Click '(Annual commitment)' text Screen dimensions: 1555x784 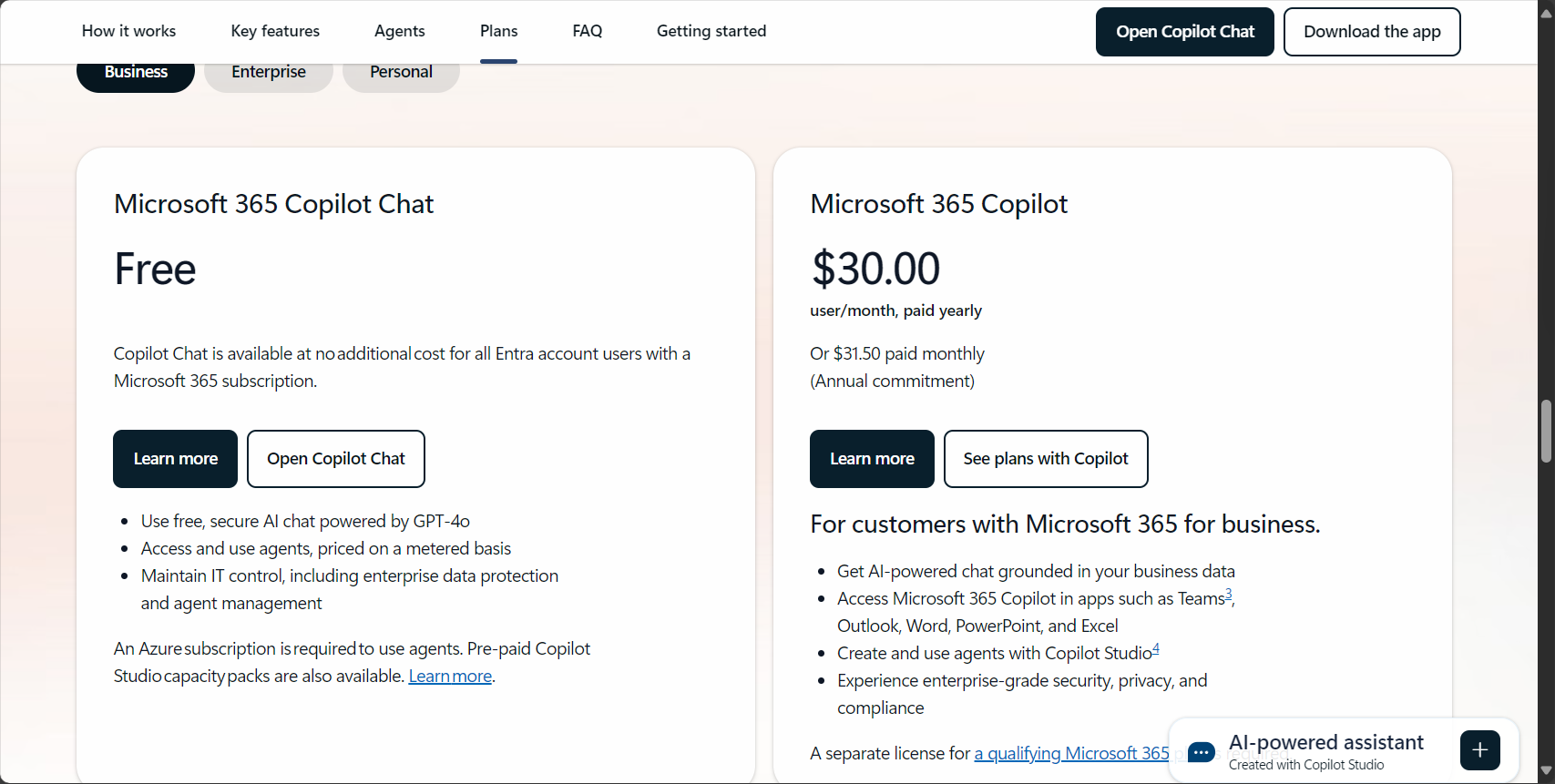[x=892, y=381]
